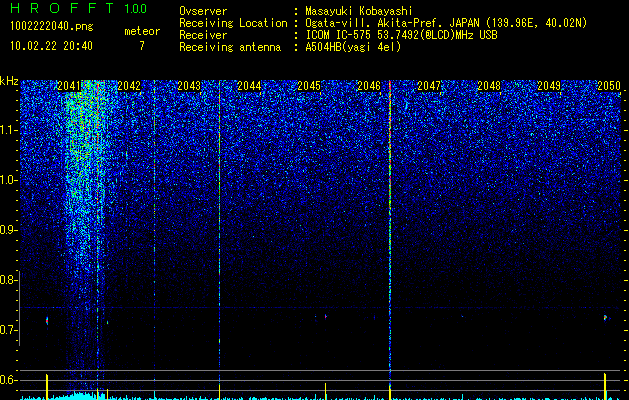Click the 2041 time label
This screenshot has width=629, height=400.
pyautogui.click(x=69, y=86)
